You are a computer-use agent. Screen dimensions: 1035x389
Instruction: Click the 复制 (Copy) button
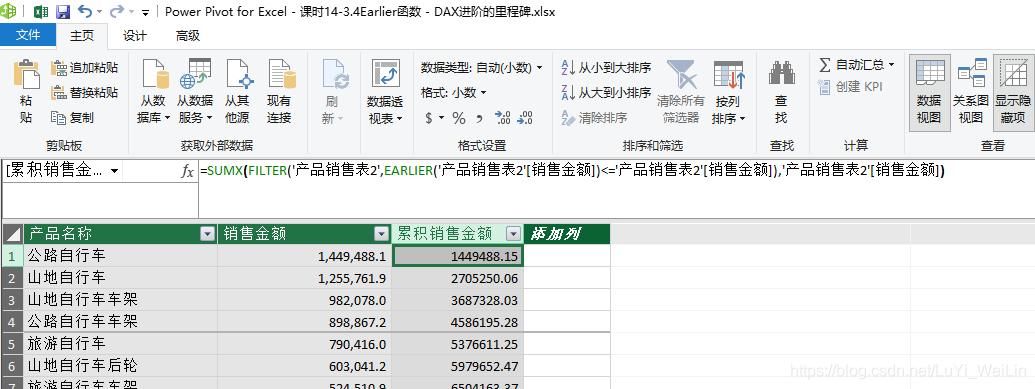(73, 118)
